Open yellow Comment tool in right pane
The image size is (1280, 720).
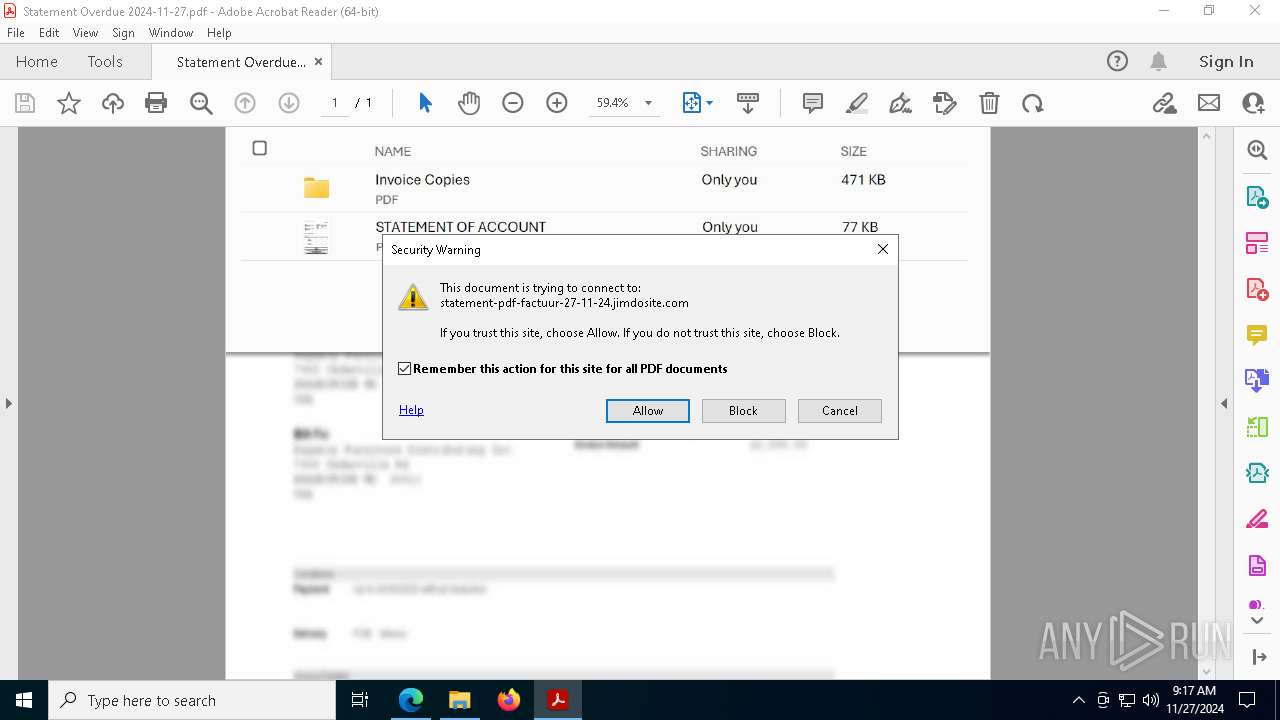point(1257,335)
